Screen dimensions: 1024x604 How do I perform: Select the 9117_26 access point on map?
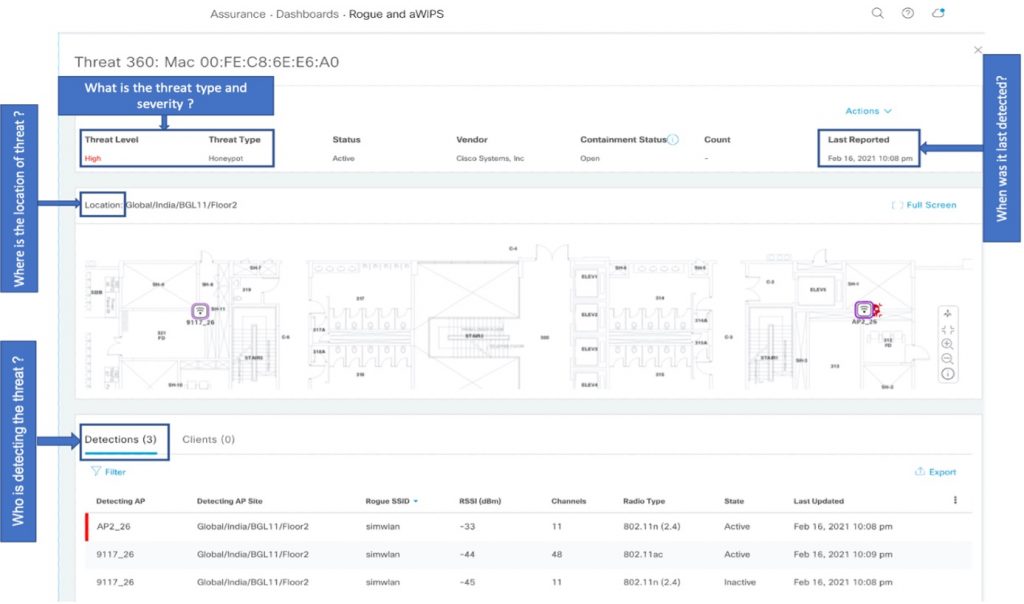point(200,311)
